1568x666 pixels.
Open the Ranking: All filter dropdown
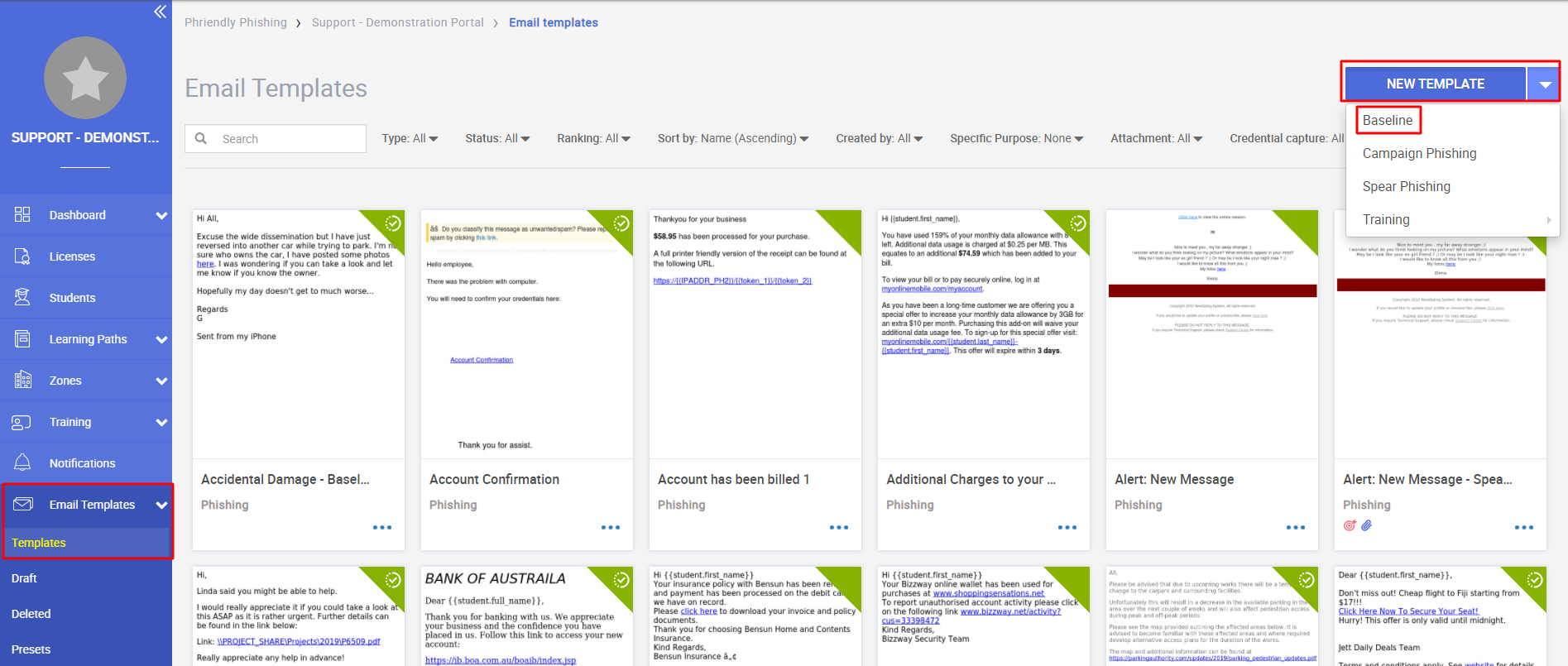pos(593,138)
